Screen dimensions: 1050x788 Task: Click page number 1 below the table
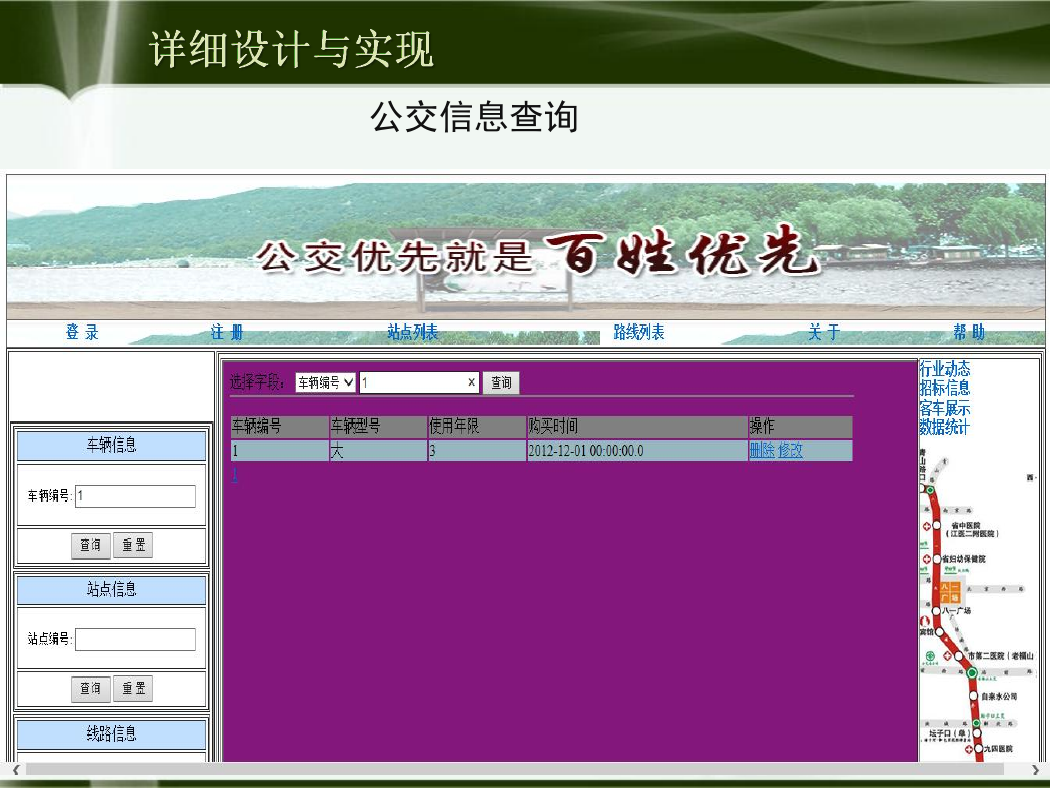[x=235, y=475]
